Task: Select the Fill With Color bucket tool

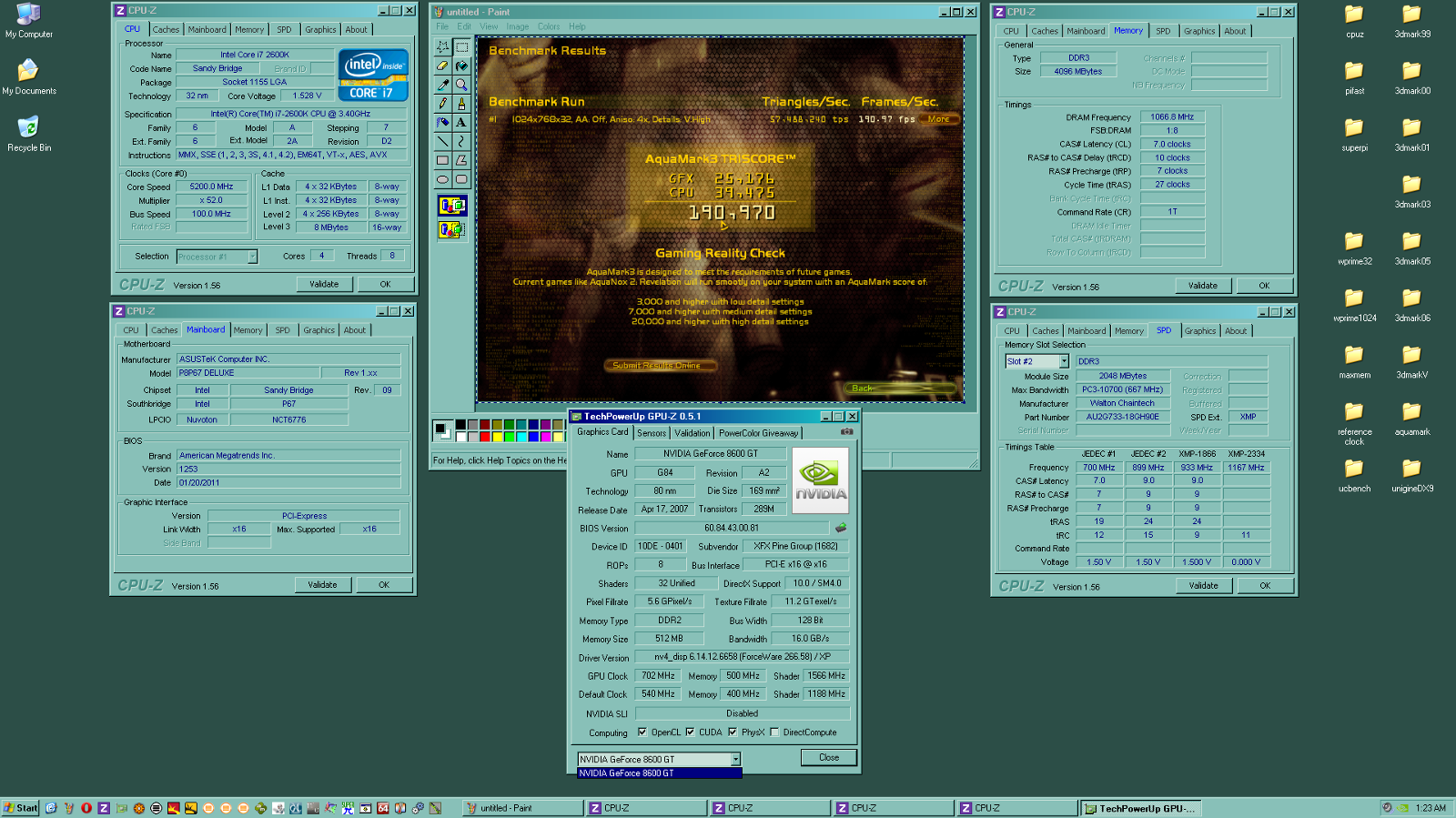Action: coord(461,66)
